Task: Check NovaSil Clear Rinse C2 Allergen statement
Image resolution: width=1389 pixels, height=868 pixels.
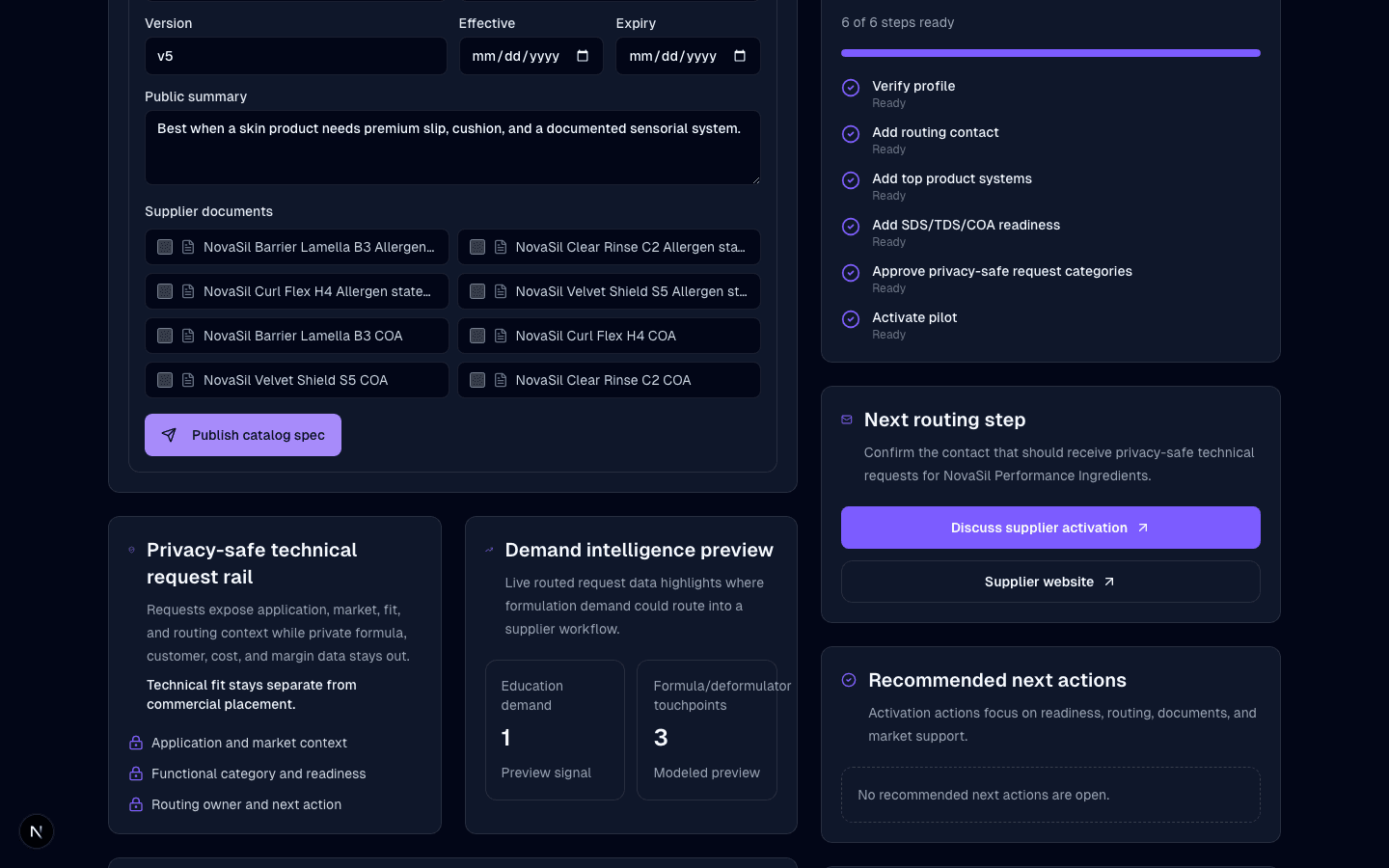Action: (x=477, y=247)
